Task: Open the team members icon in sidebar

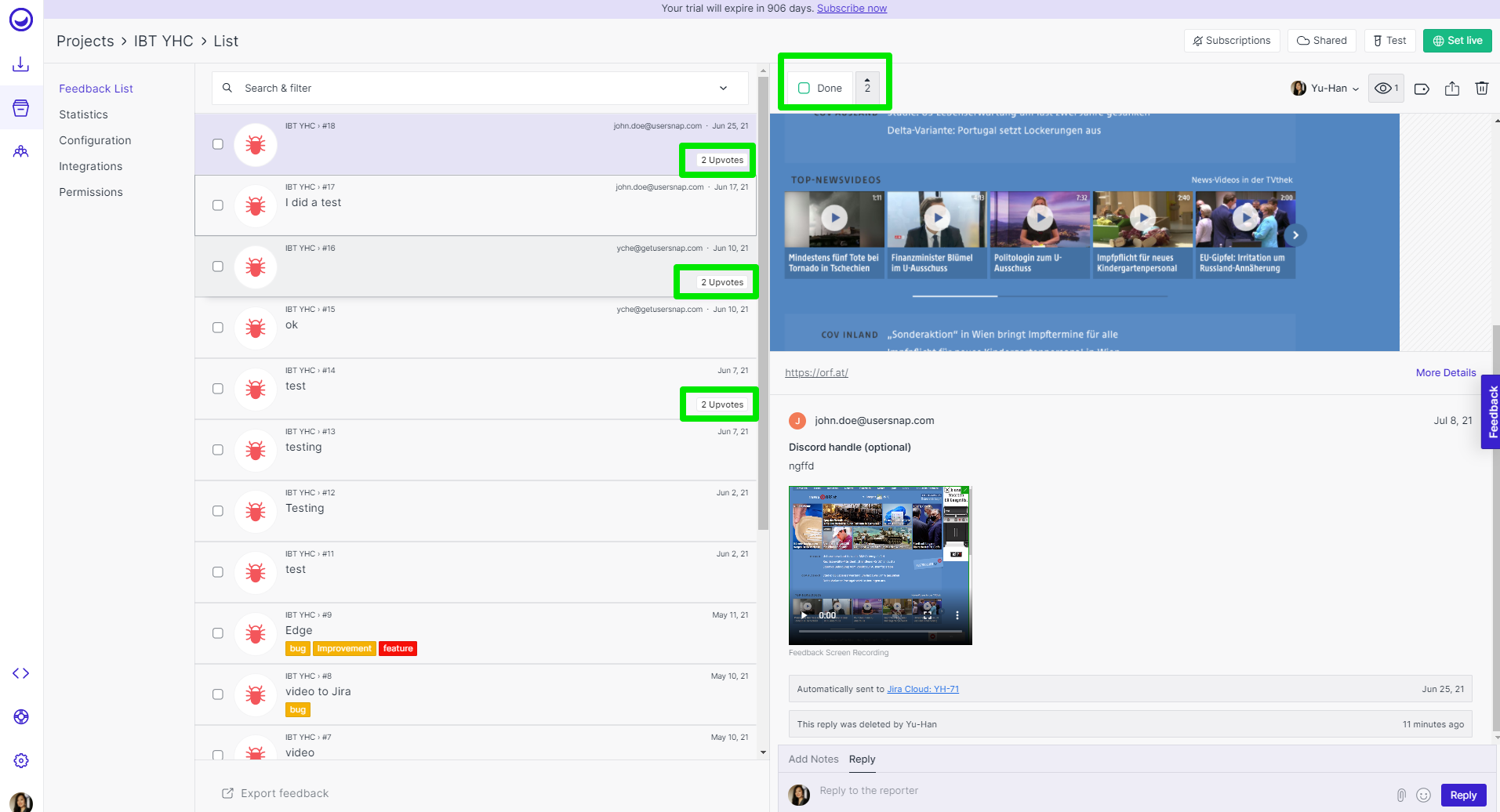Action: click(21, 151)
